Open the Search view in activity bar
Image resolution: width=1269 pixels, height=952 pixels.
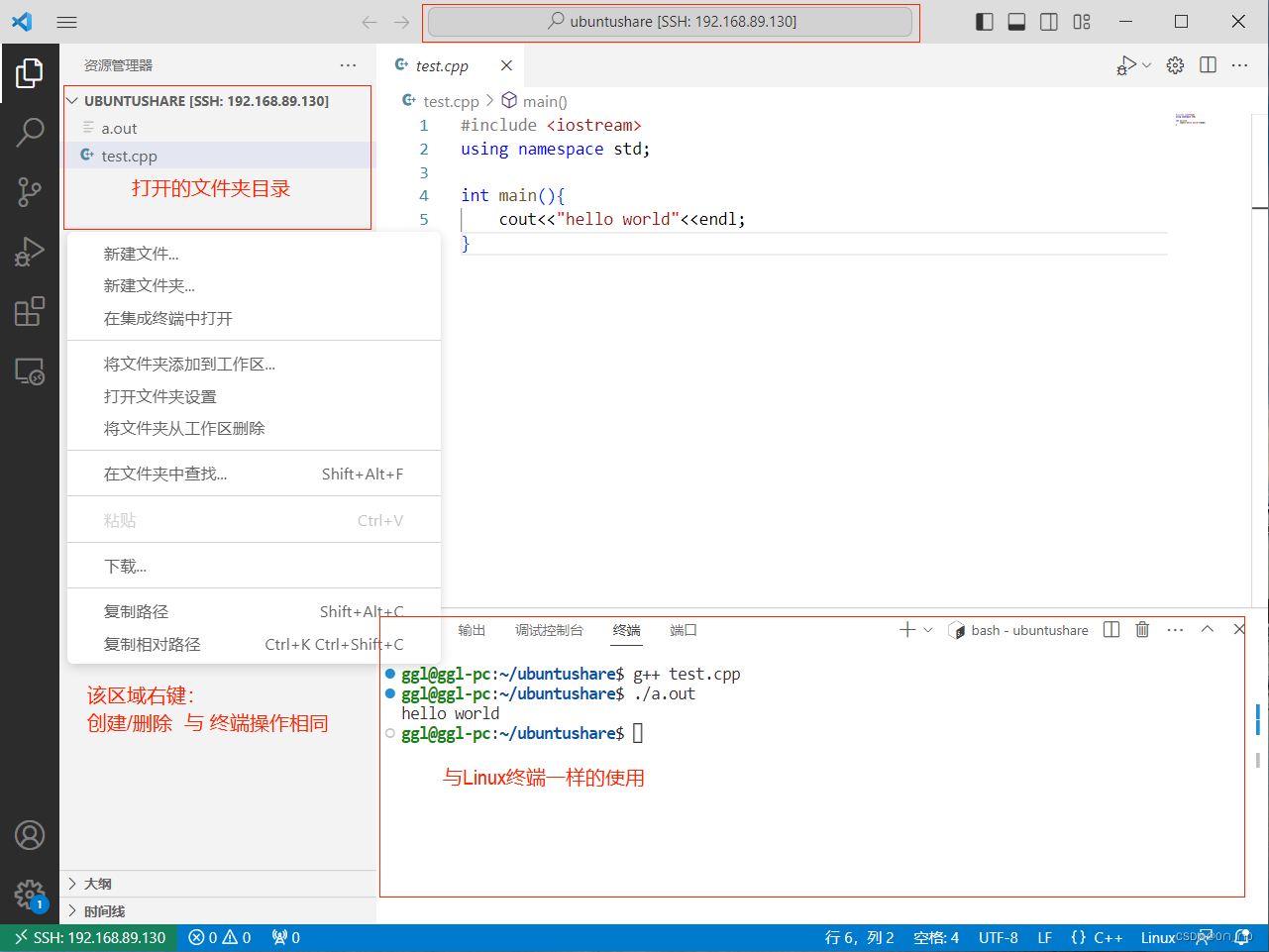click(30, 132)
